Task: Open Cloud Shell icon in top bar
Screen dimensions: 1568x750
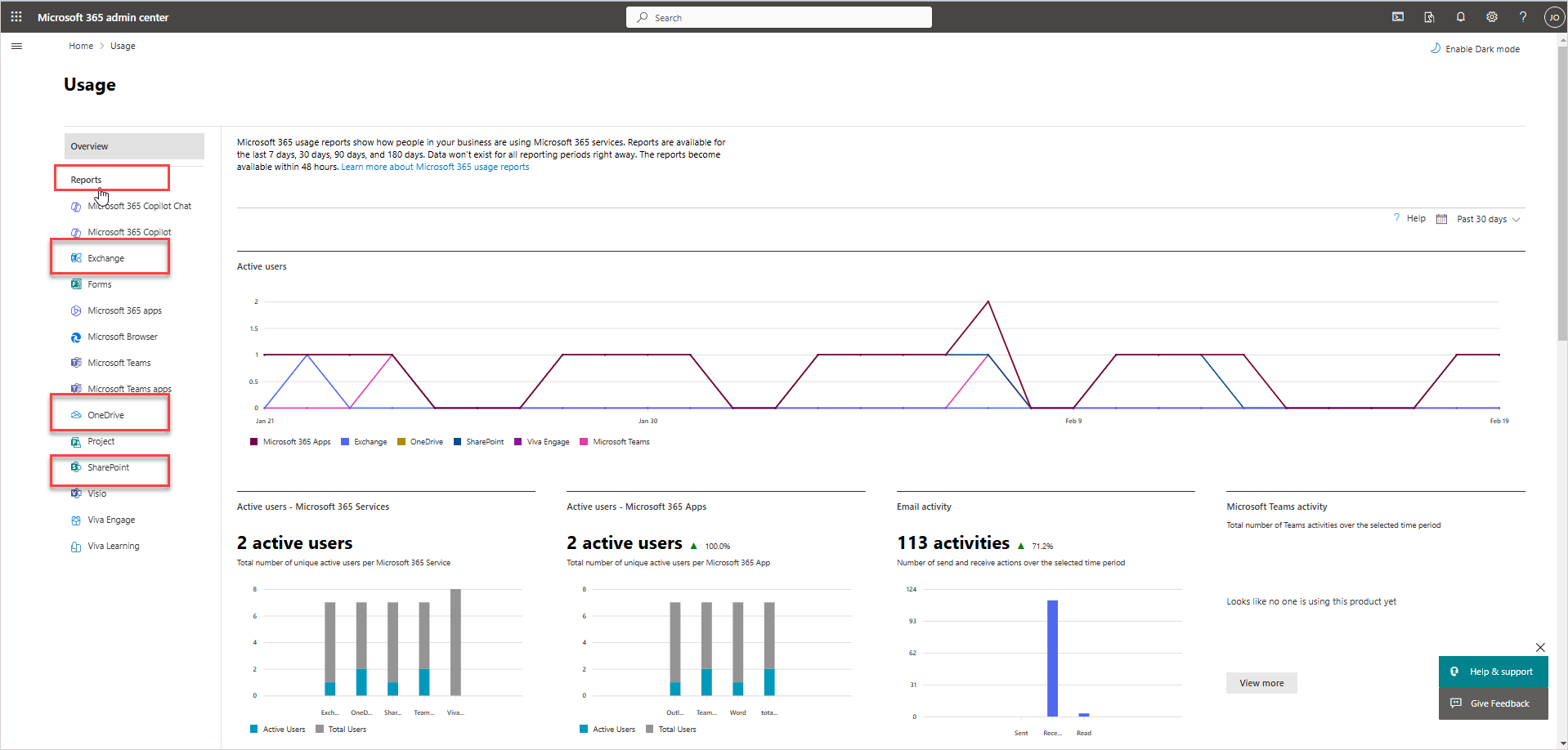Action: pyautogui.click(x=1398, y=17)
